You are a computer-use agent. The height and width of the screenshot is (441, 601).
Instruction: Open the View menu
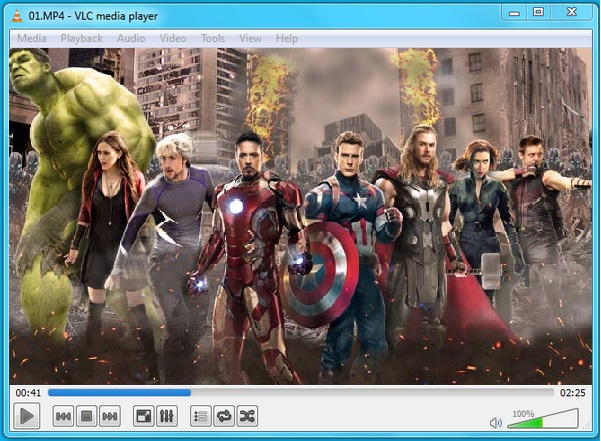click(x=250, y=38)
